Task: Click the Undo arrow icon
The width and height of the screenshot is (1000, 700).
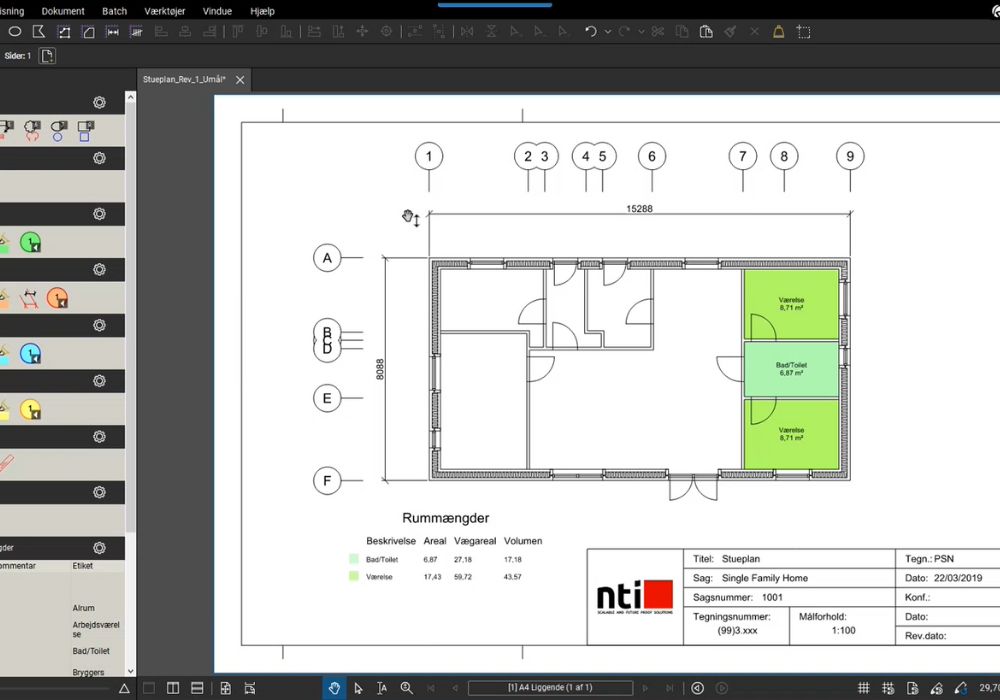Action: (590, 32)
